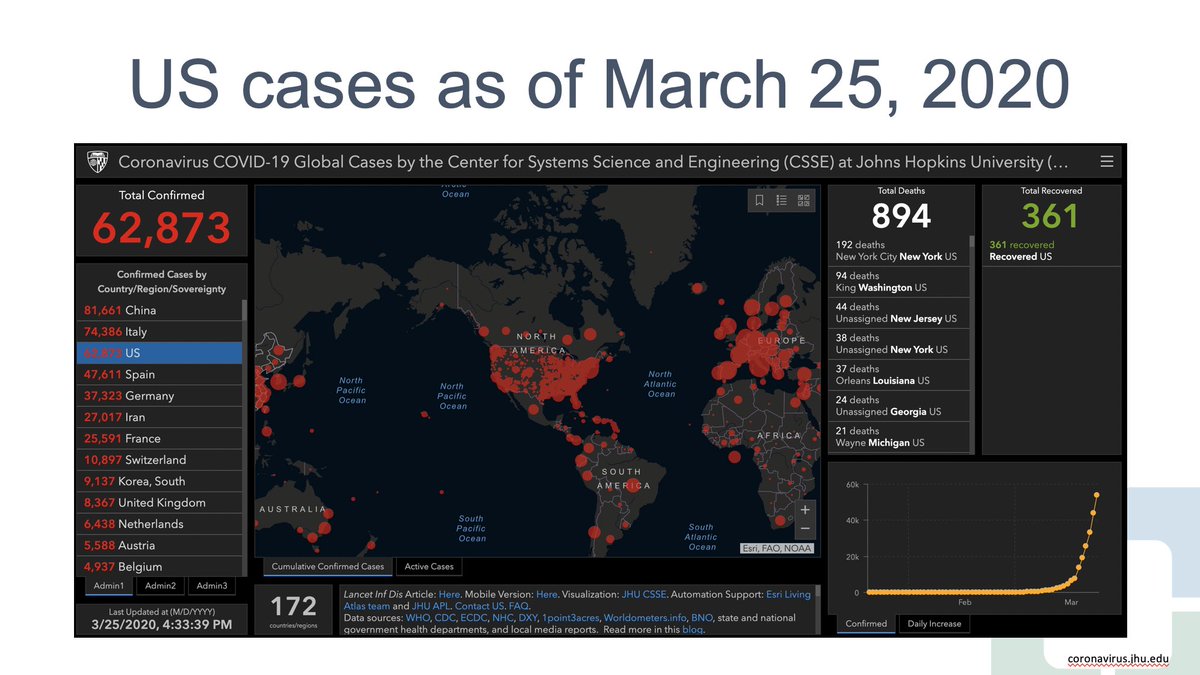Open the map bookmarks icon

[x=760, y=200]
